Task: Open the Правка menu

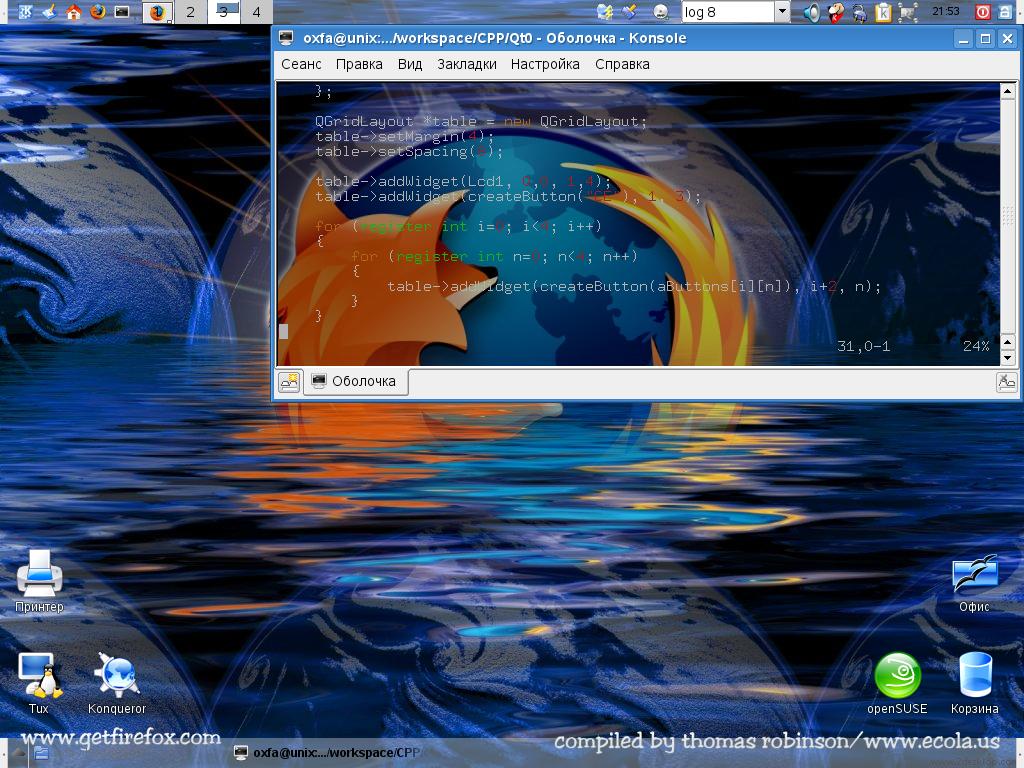Action: (x=359, y=64)
